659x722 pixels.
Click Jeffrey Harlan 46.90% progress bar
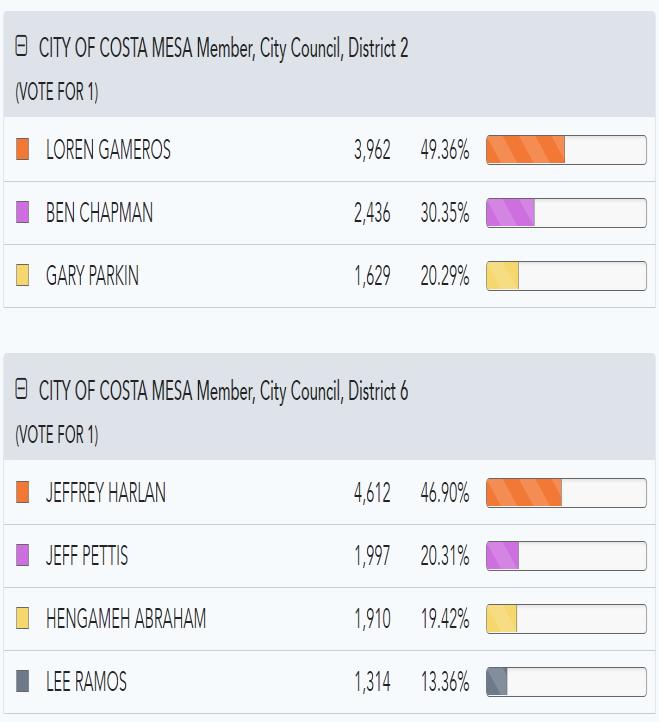pos(566,493)
